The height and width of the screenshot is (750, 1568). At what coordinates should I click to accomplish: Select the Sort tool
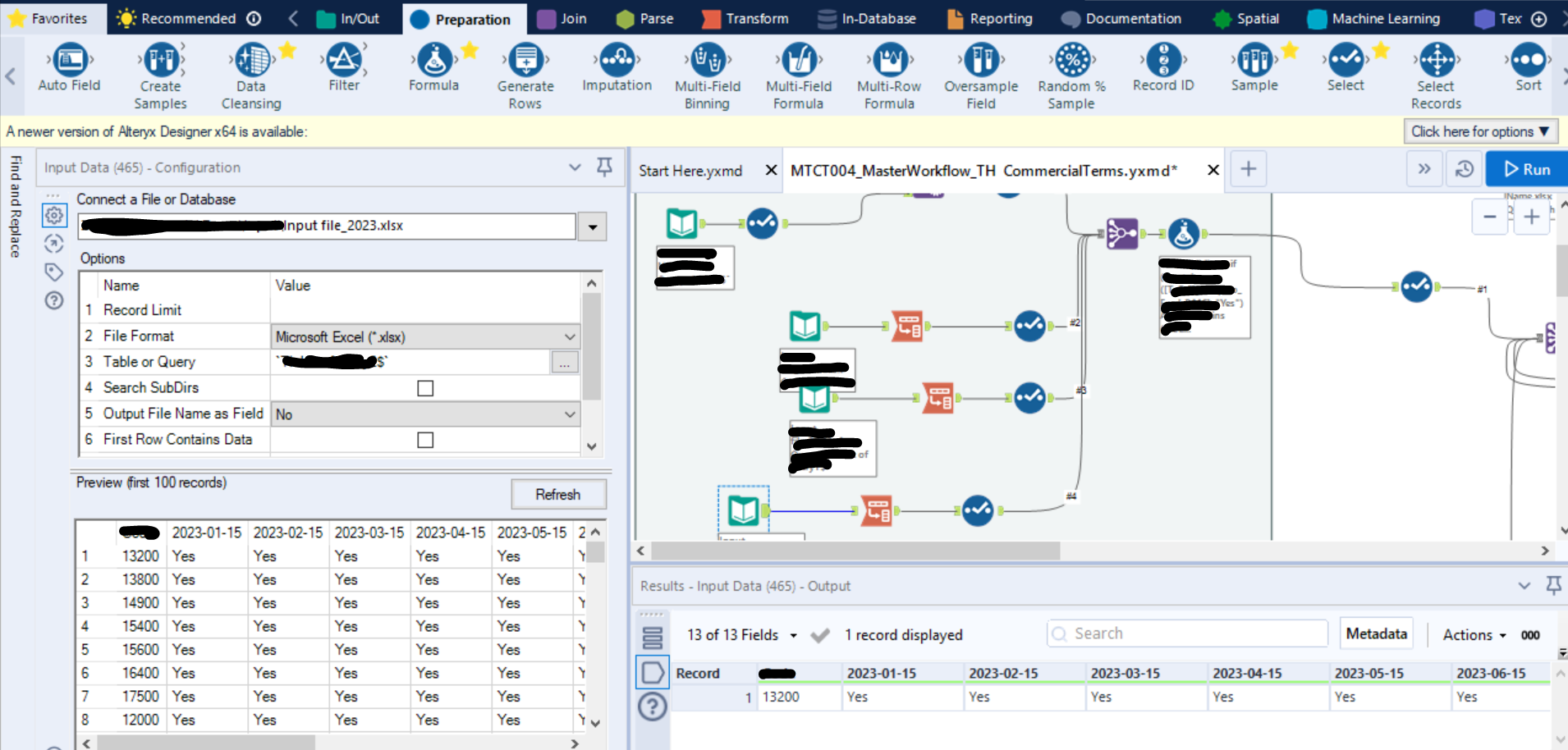click(x=1528, y=70)
